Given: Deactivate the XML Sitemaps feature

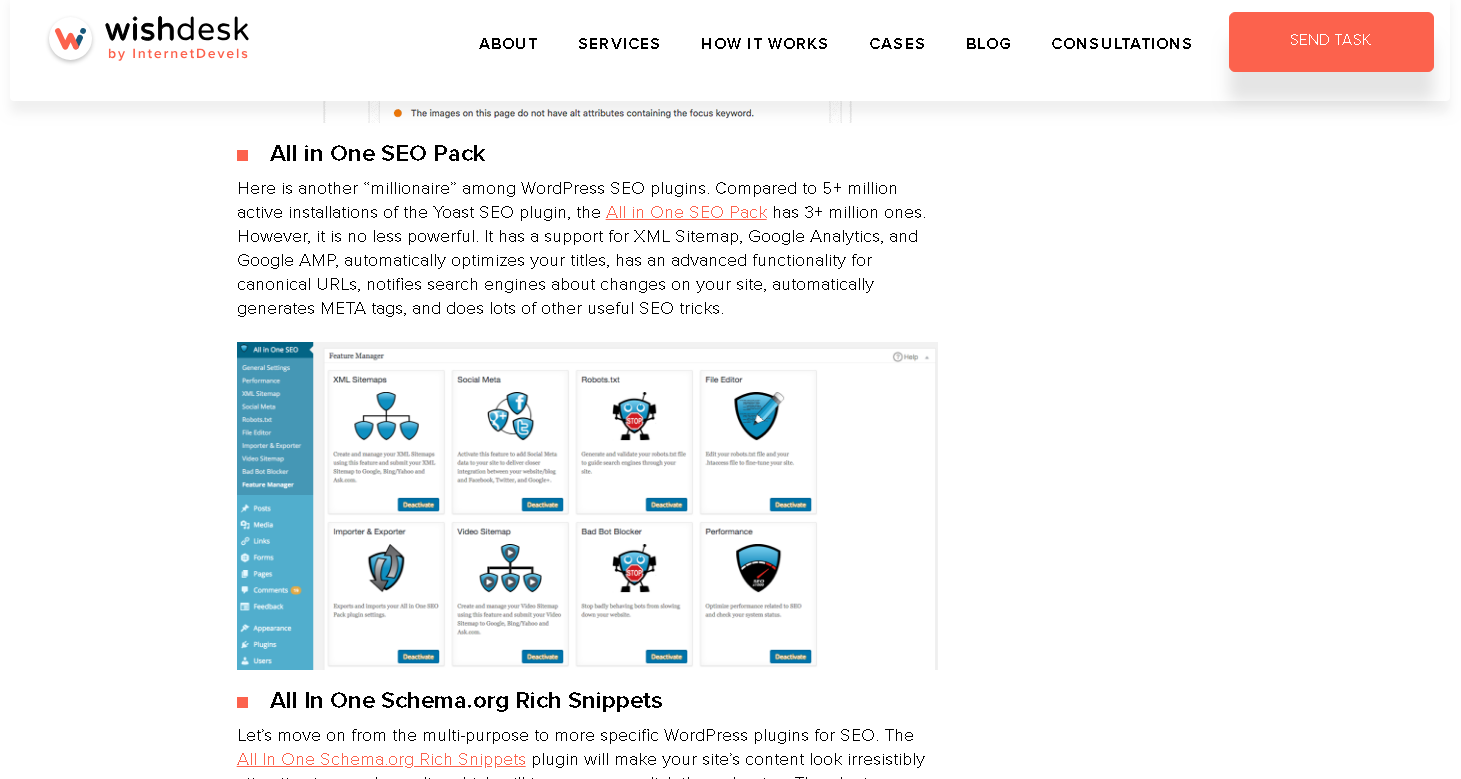Looking at the screenshot, I should click(x=418, y=505).
